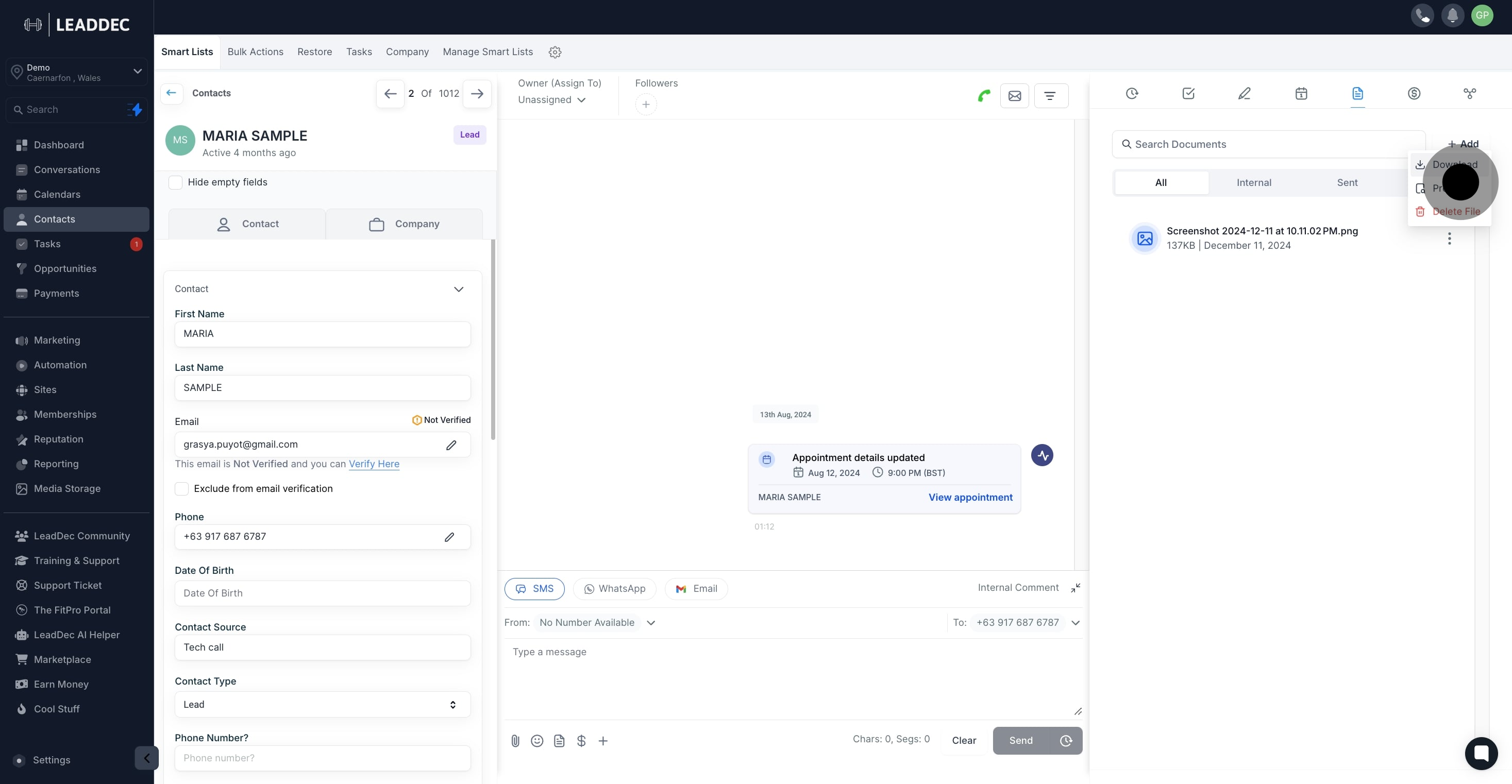Check Exclude from email verification

pyautogui.click(x=182, y=489)
